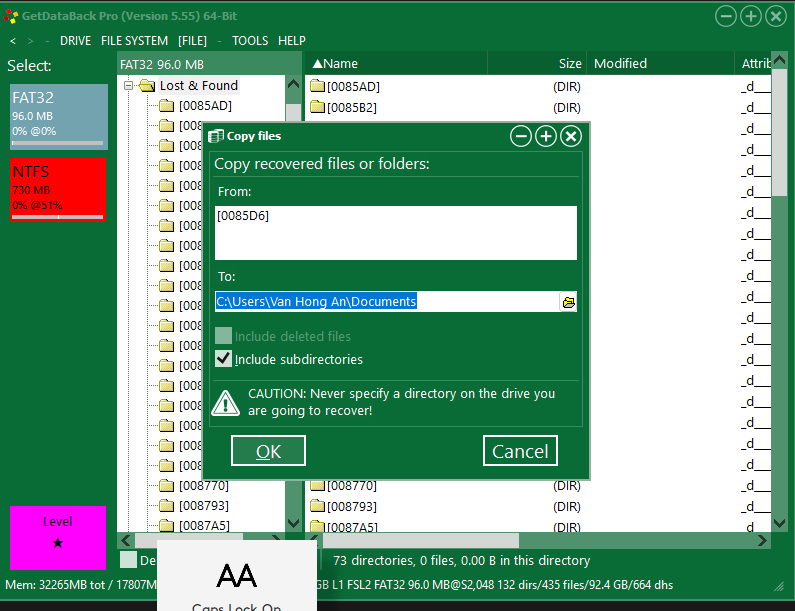Sort file list by the Size column
The image size is (795, 611).
coord(569,64)
